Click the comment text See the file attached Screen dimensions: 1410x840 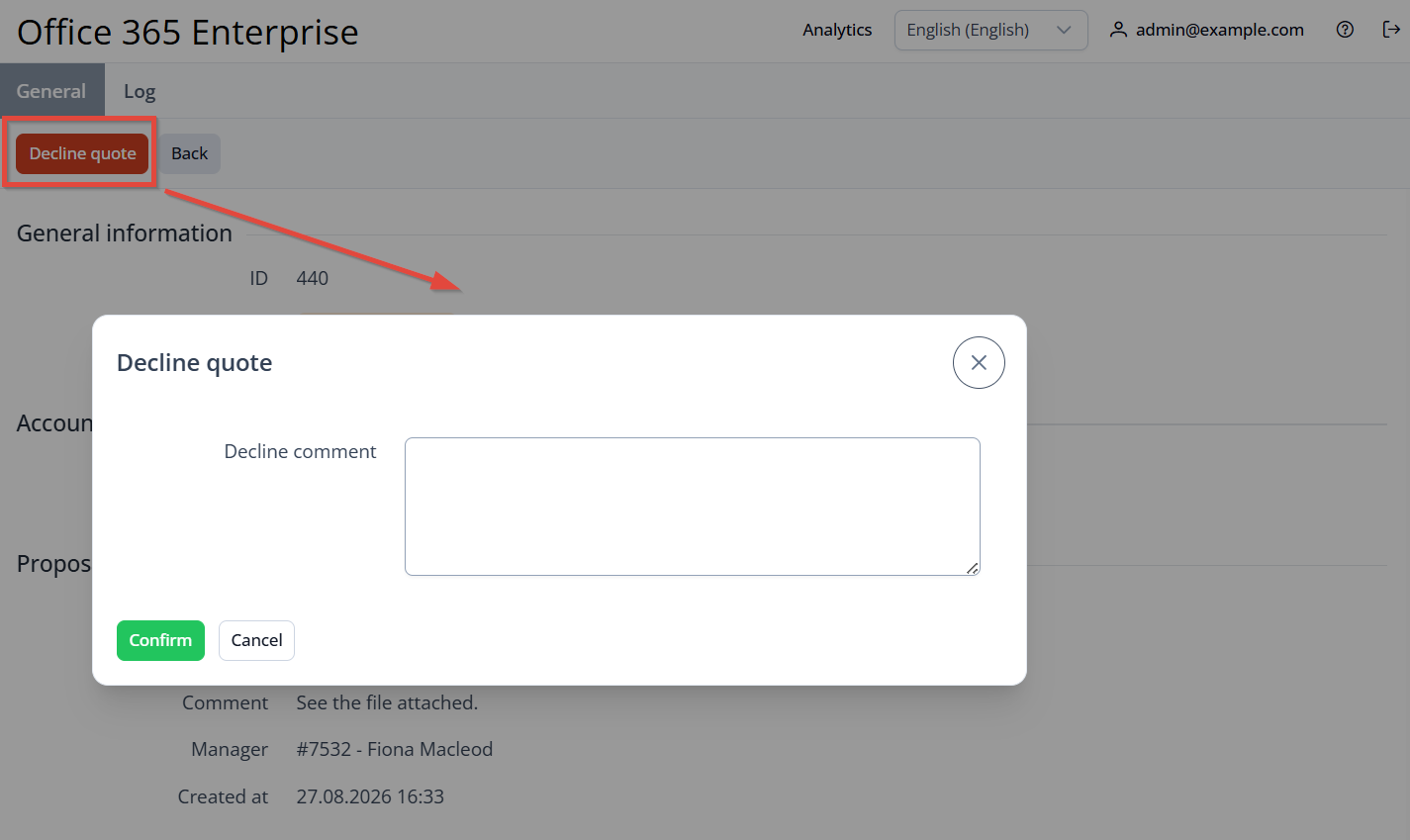tap(387, 702)
